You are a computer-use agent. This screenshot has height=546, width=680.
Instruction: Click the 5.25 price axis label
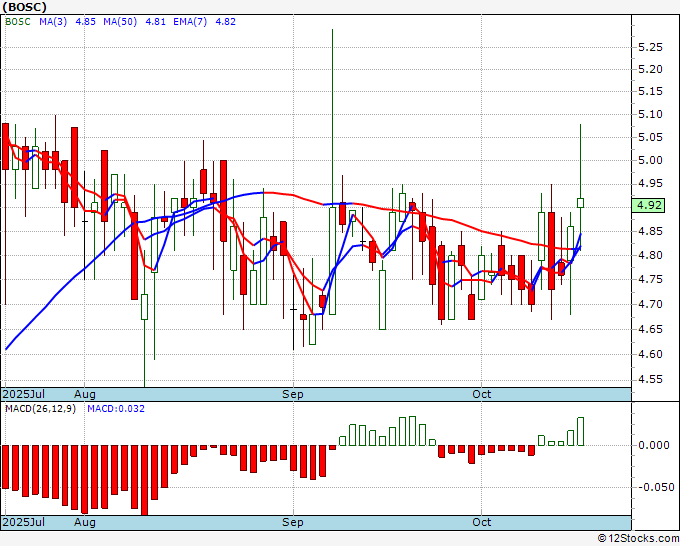651,47
